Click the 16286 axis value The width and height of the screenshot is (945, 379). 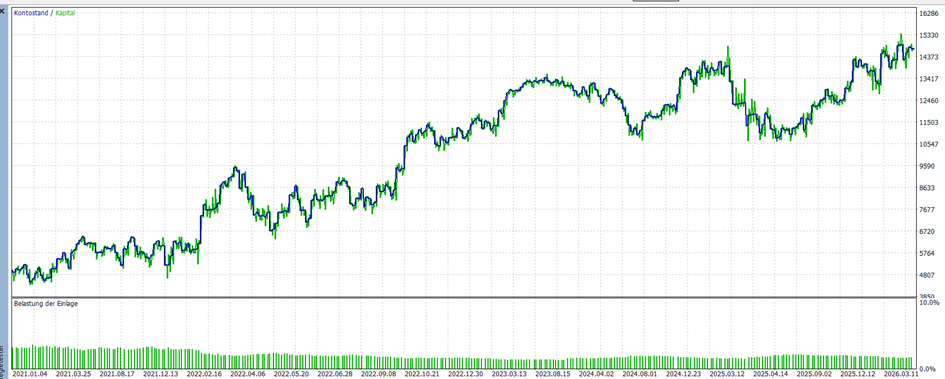[929, 13]
